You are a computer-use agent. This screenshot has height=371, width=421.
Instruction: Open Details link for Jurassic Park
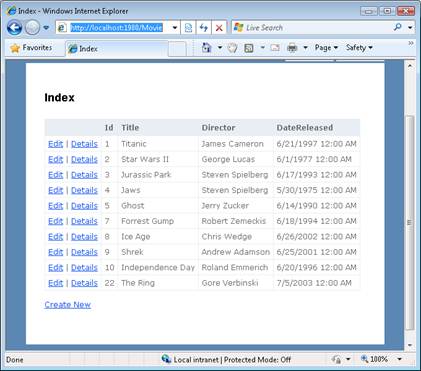(x=84, y=175)
